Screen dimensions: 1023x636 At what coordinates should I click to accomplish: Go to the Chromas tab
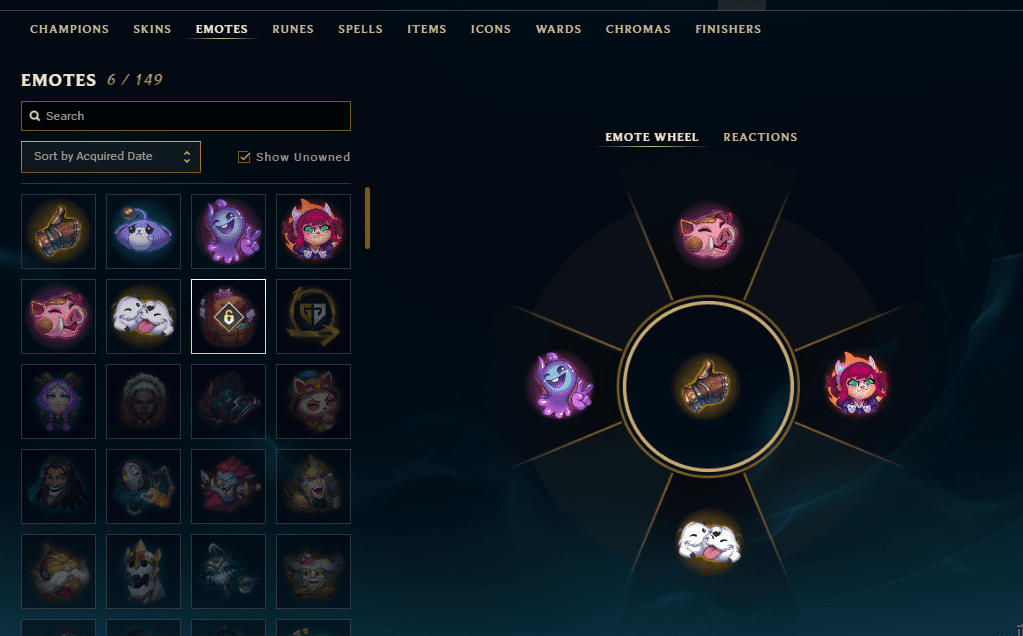click(x=638, y=29)
